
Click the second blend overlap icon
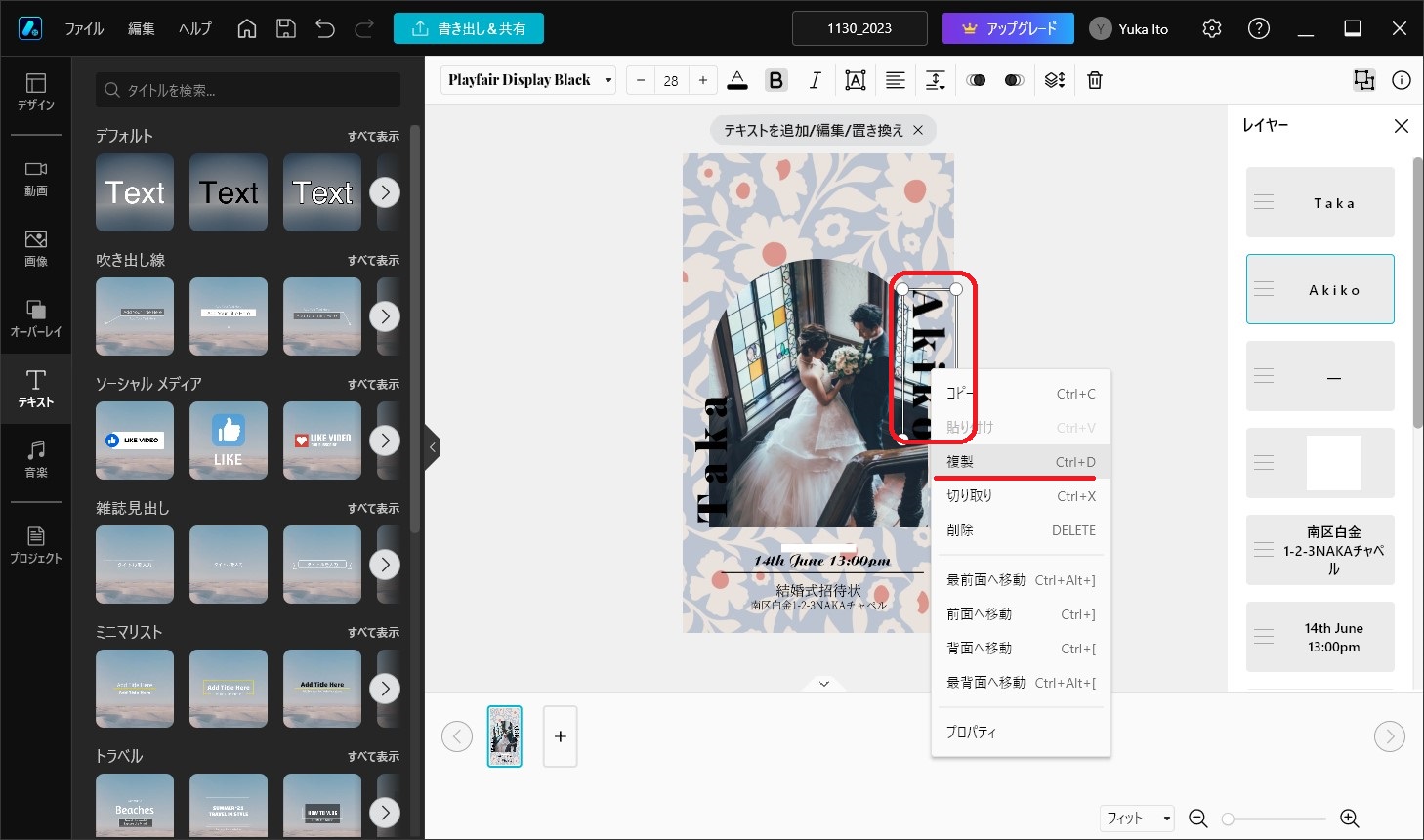(x=1015, y=80)
